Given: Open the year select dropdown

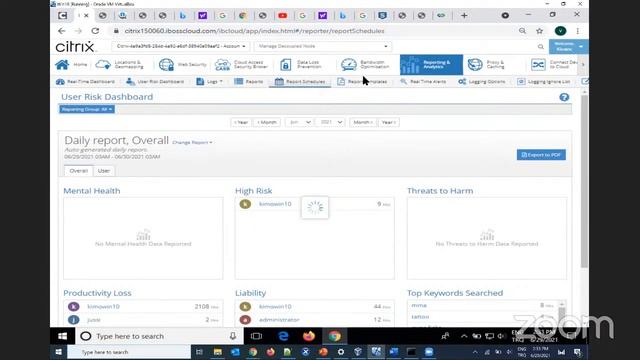Looking at the screenshot, I should point(330,122).
